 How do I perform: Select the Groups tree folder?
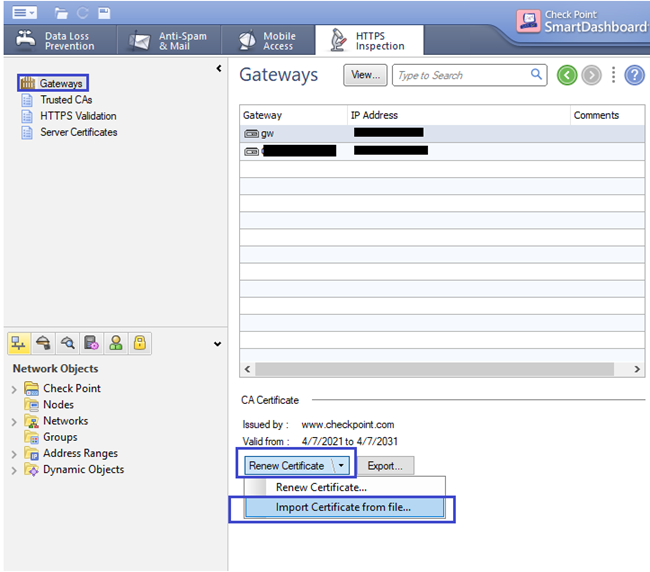51,437
